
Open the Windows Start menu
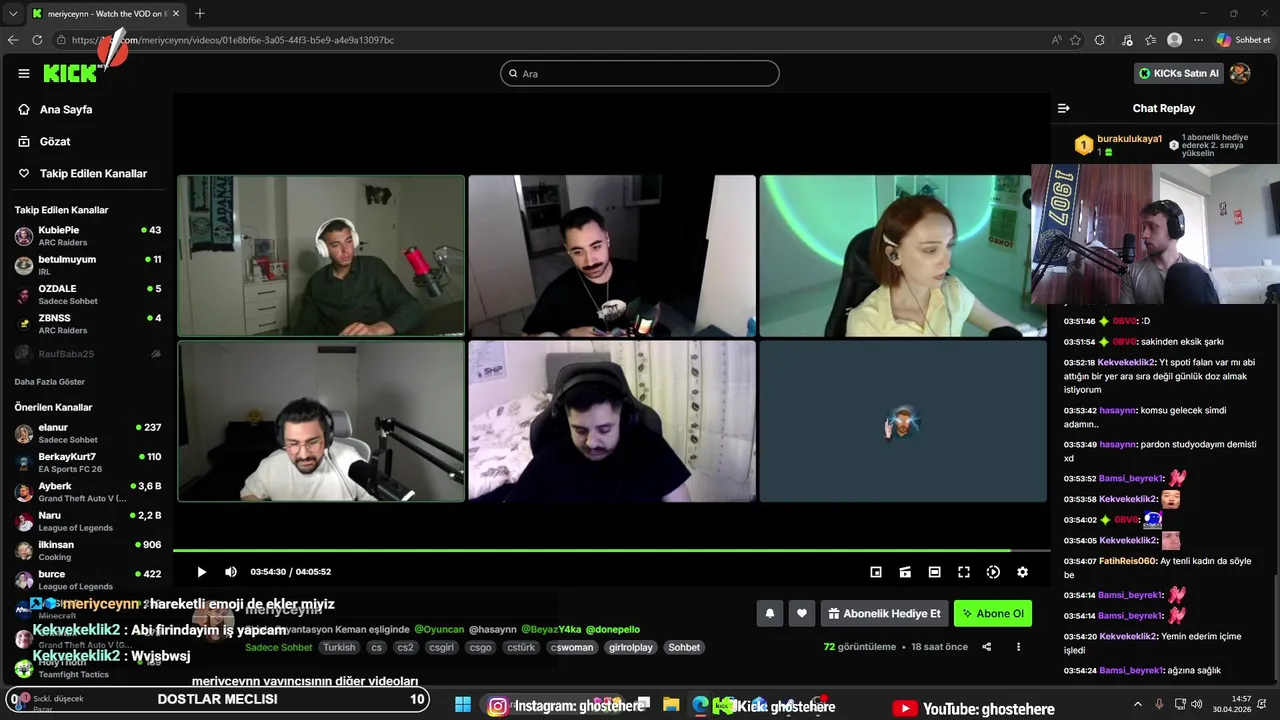463,705
